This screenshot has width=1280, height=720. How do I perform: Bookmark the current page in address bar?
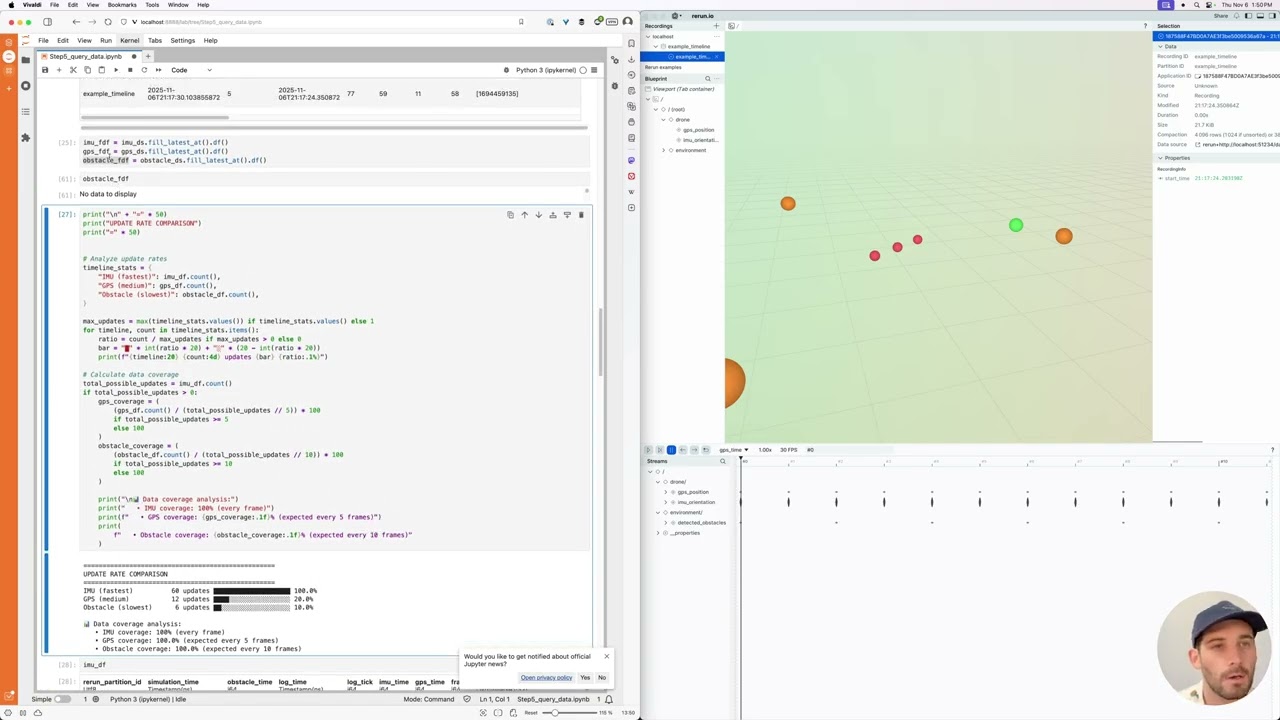pyautogui.click(x=521, y=22)
